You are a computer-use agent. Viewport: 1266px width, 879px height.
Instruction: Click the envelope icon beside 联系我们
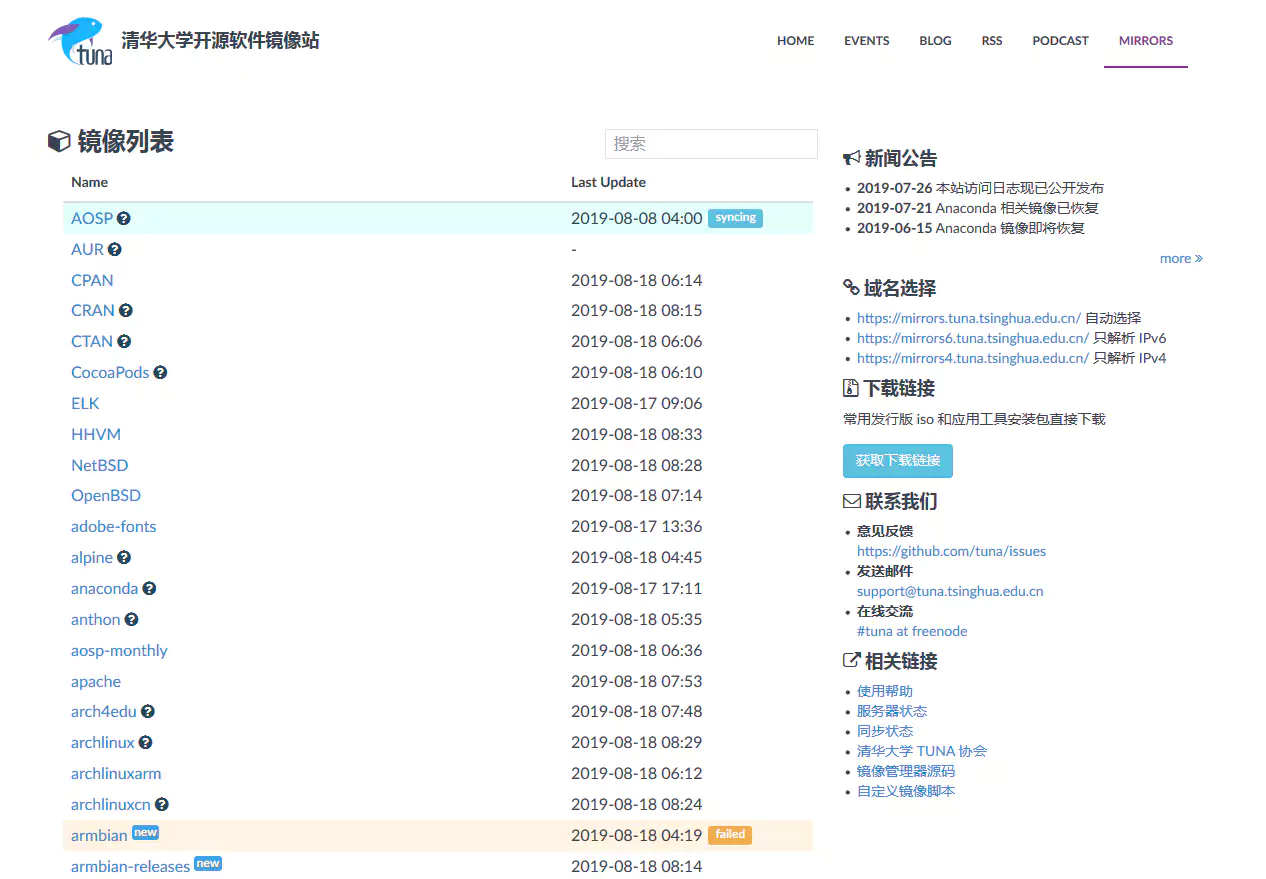[x=852, y=501]
